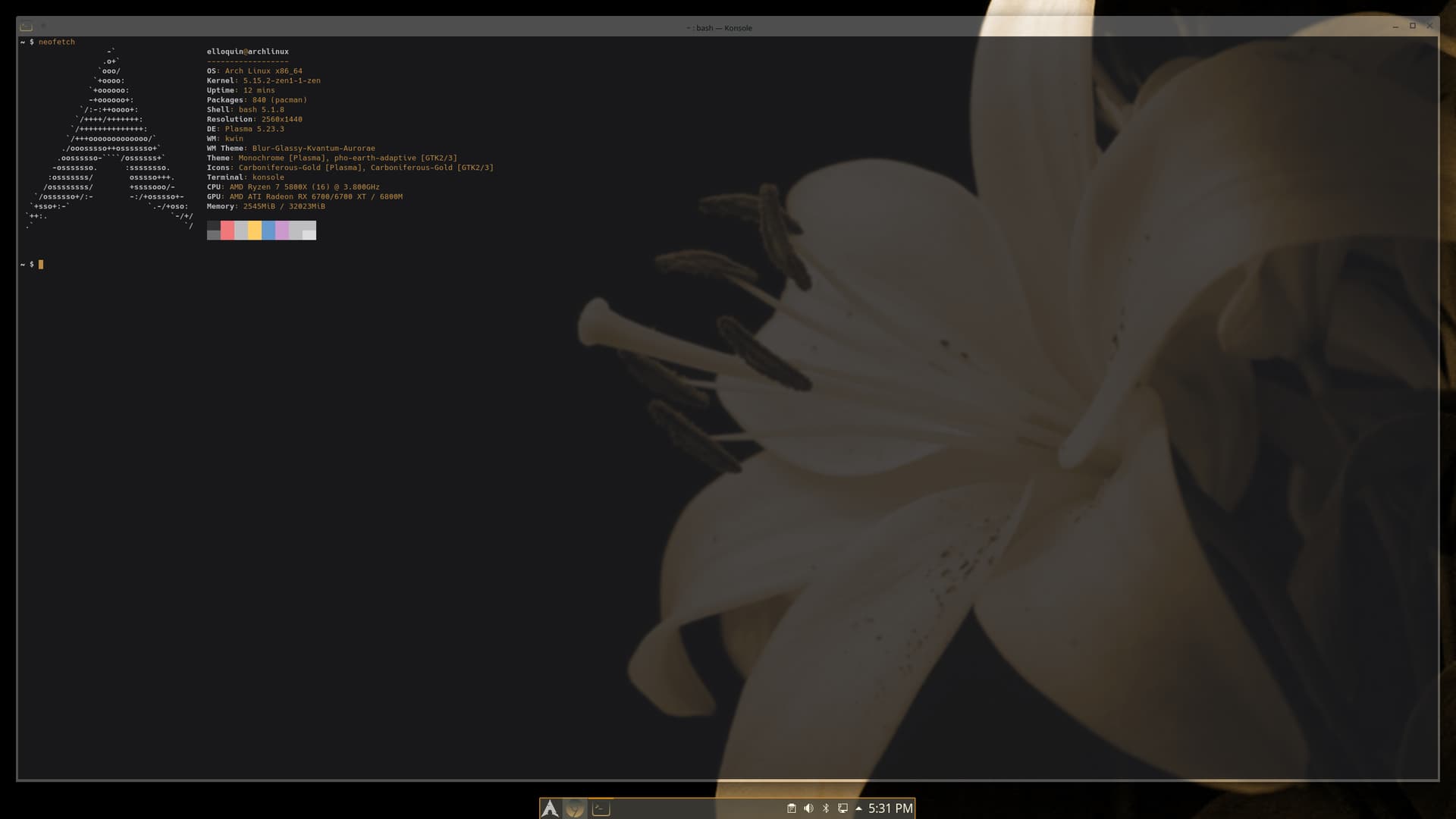Click the yellow neofetch color block
The height and width of the screenshot is (819, 1456).
tap(255, 231)
